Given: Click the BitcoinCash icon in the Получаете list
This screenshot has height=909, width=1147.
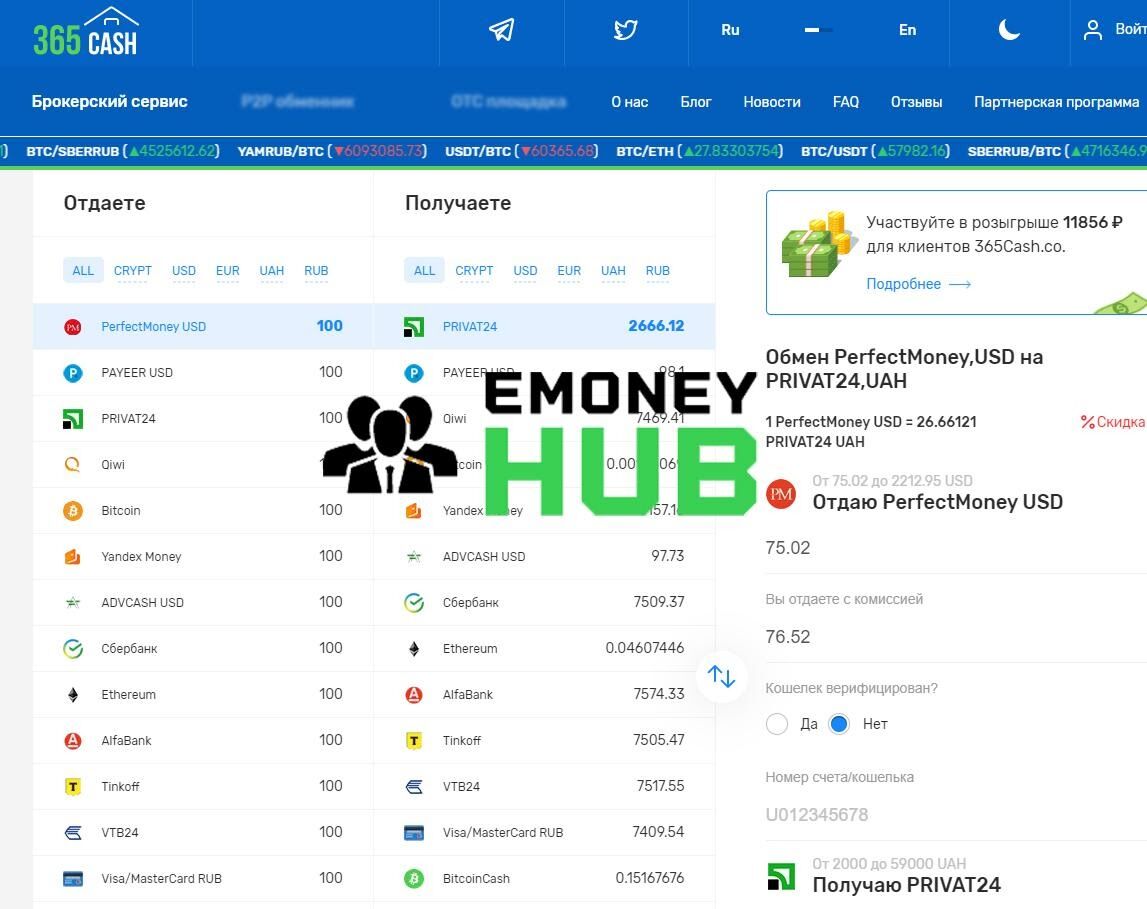Looking at the screenshot, I should point(414,878).
